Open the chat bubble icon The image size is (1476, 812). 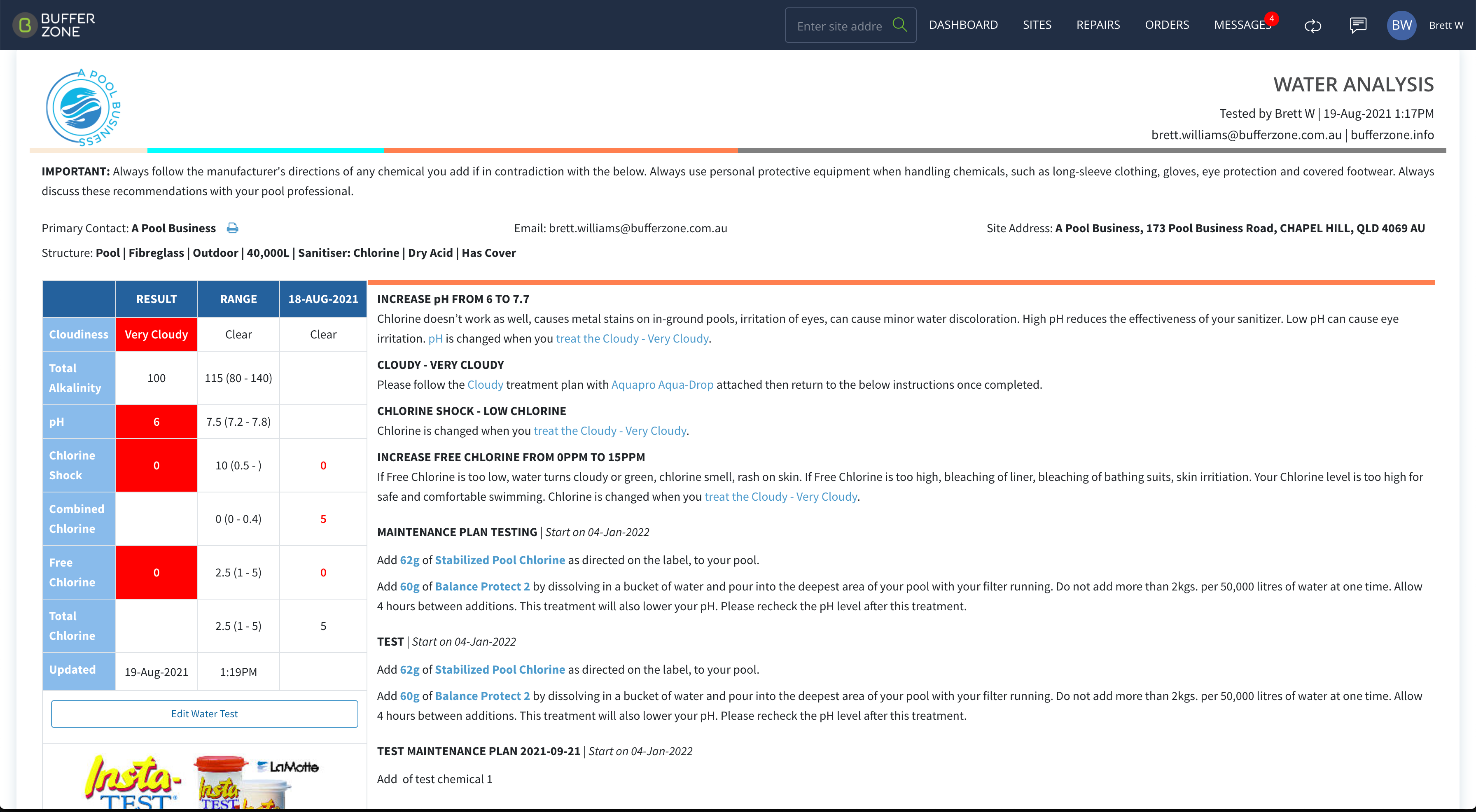1358,25
